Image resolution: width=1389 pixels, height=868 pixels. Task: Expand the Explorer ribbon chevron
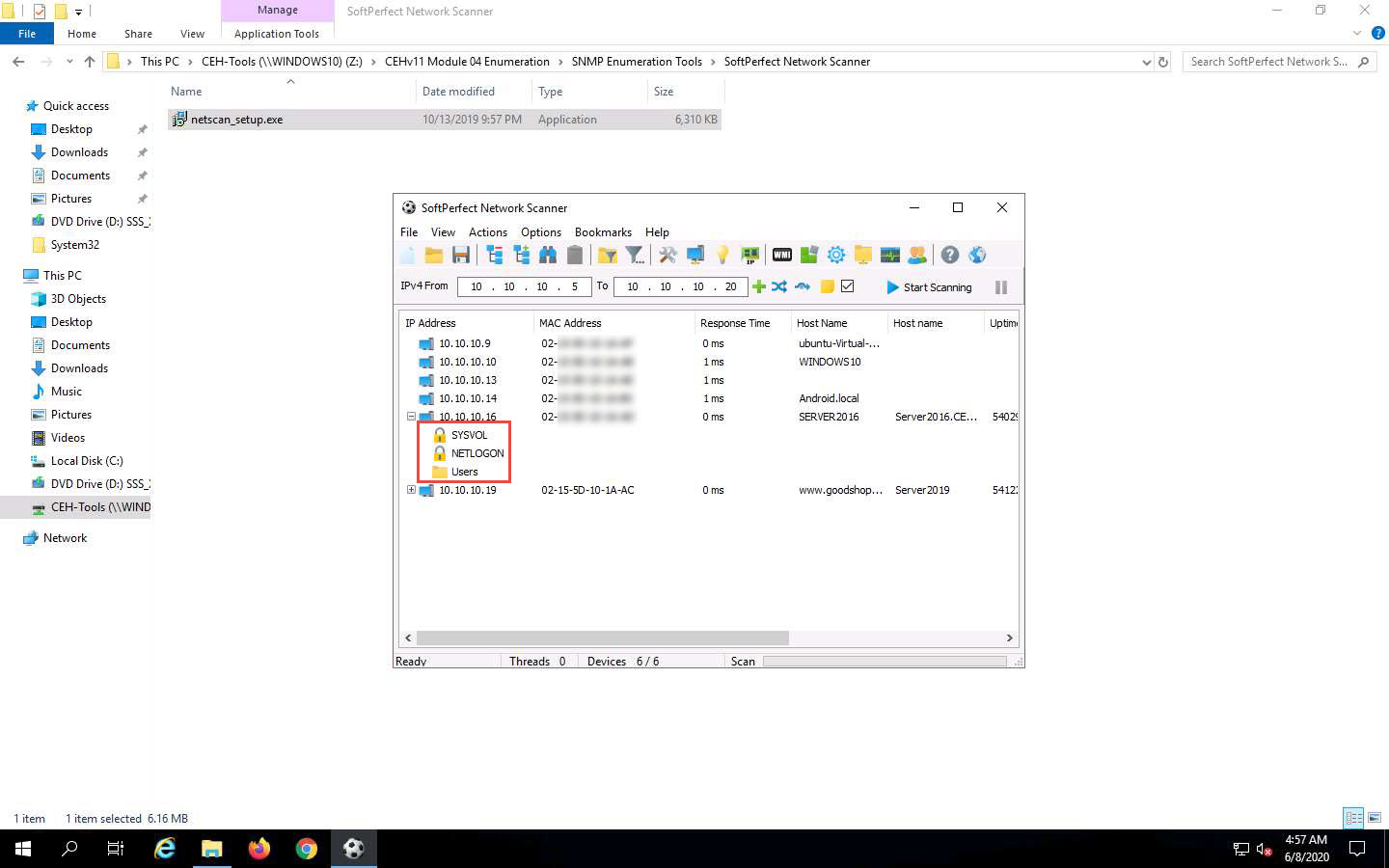(x=1357, y=33)
